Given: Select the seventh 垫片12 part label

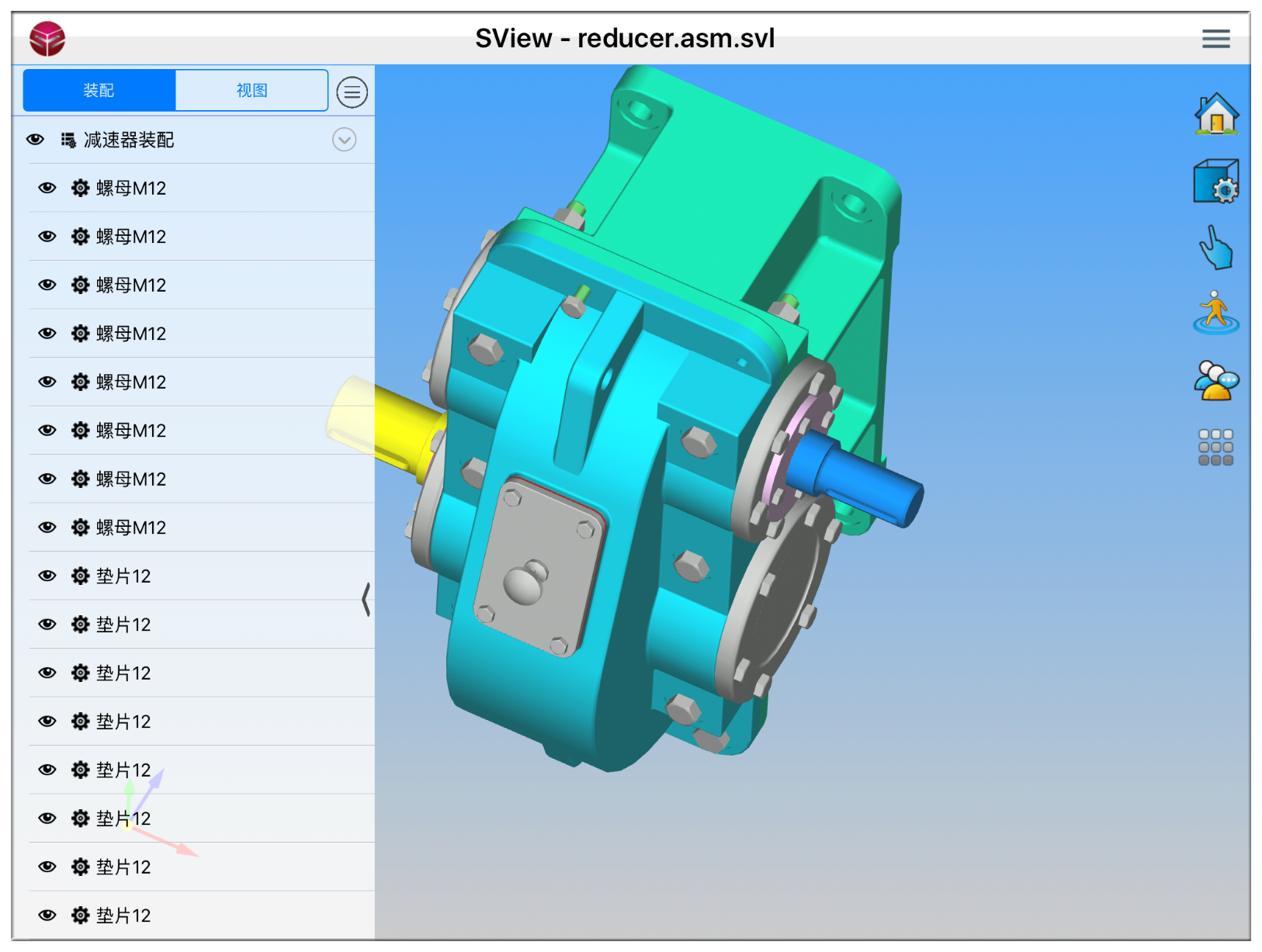Looking at the screenshot, I should [123, 867].
